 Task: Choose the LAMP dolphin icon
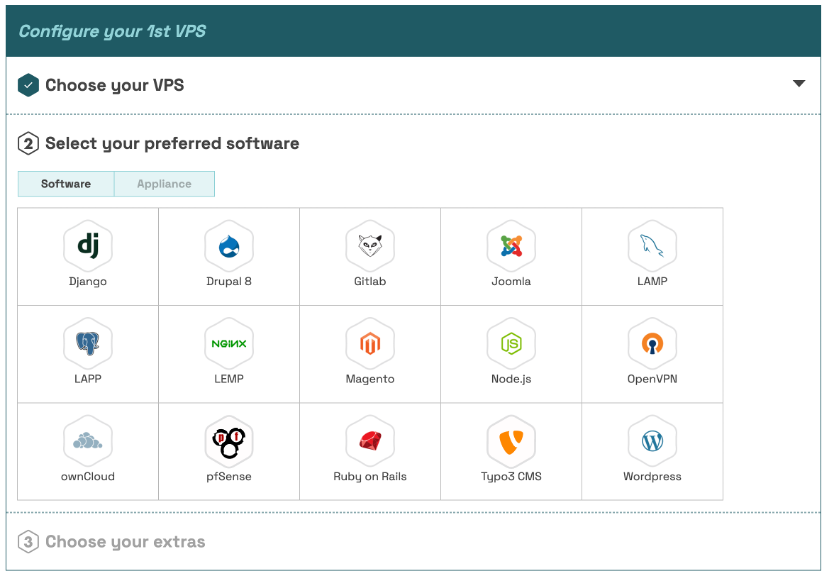pos(652,246)
